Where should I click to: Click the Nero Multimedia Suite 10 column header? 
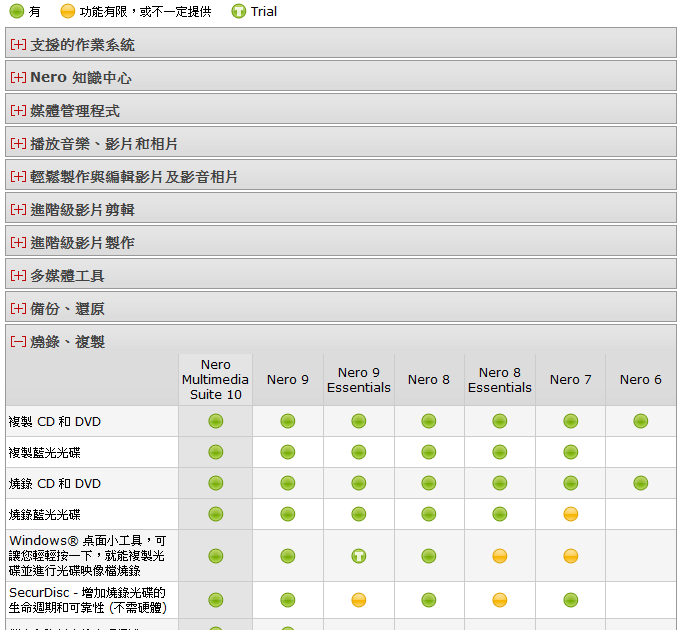[215, 379]
